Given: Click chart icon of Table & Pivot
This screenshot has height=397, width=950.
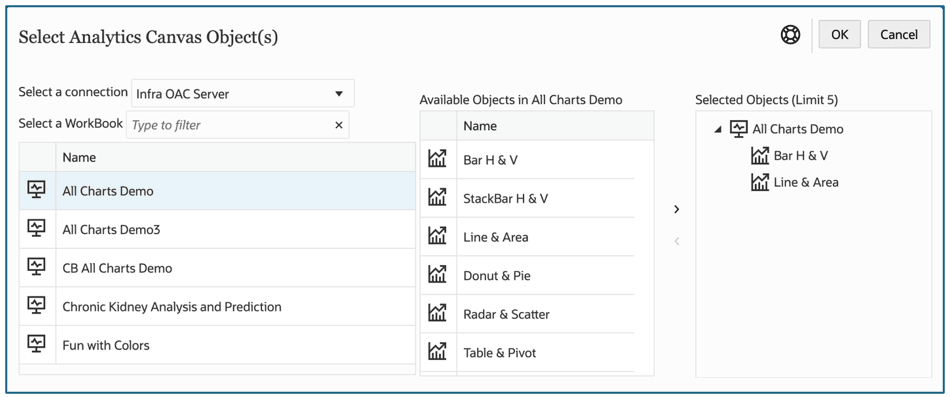Looking at the screenshot, I should click(437, 352).
